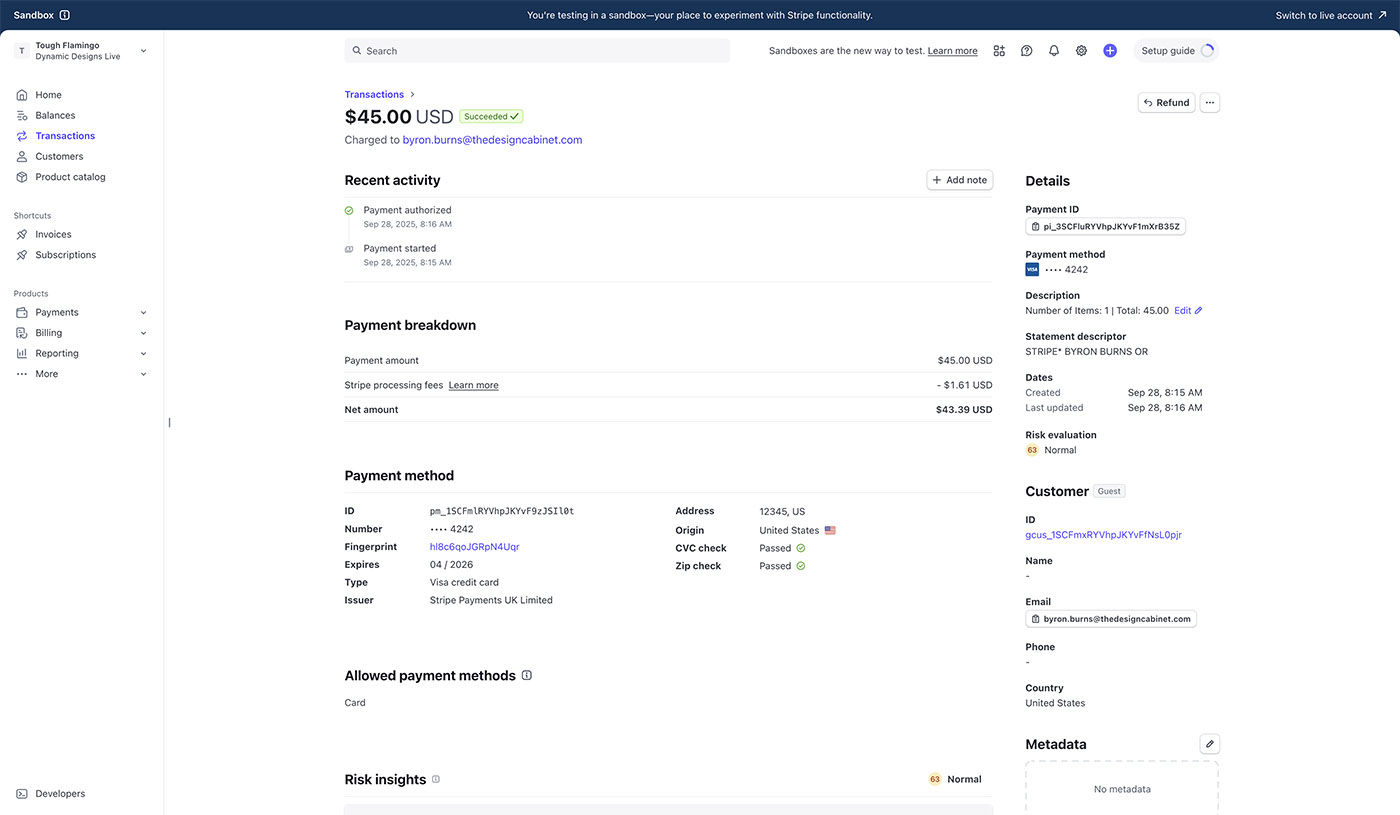Click the Search input field
This screenshot has height=815, width=1400.
click(x=537, y=51)
